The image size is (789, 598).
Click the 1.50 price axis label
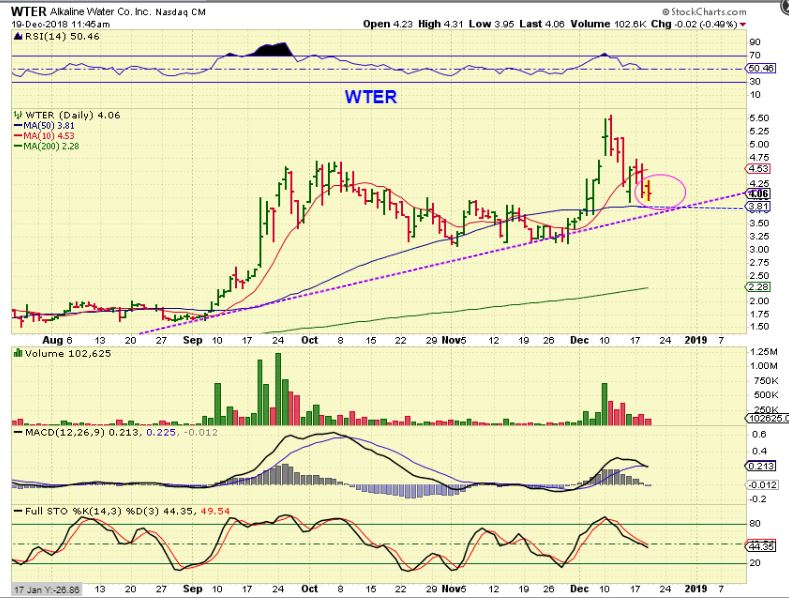click(x=759, y=327)
